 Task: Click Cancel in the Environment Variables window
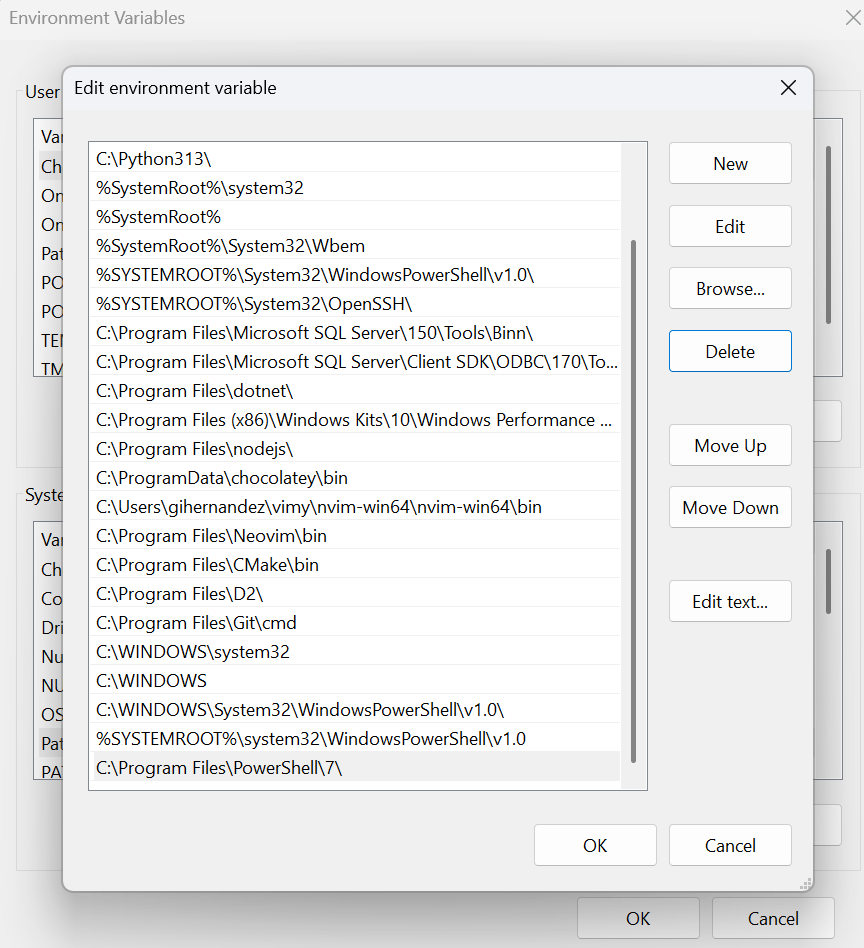click(773, 918)
